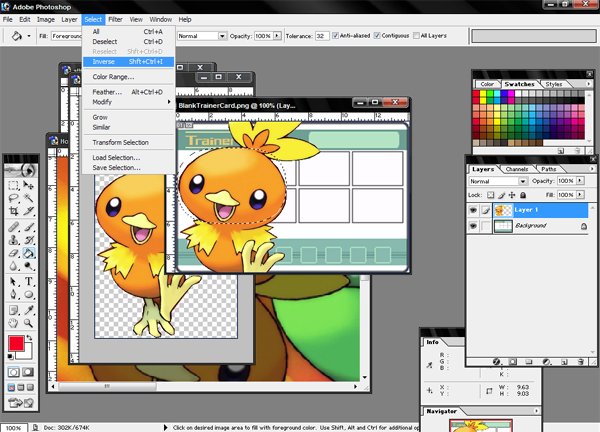
Task: Add layer mask in Layers panel
Action: click(x=512, y=362)
